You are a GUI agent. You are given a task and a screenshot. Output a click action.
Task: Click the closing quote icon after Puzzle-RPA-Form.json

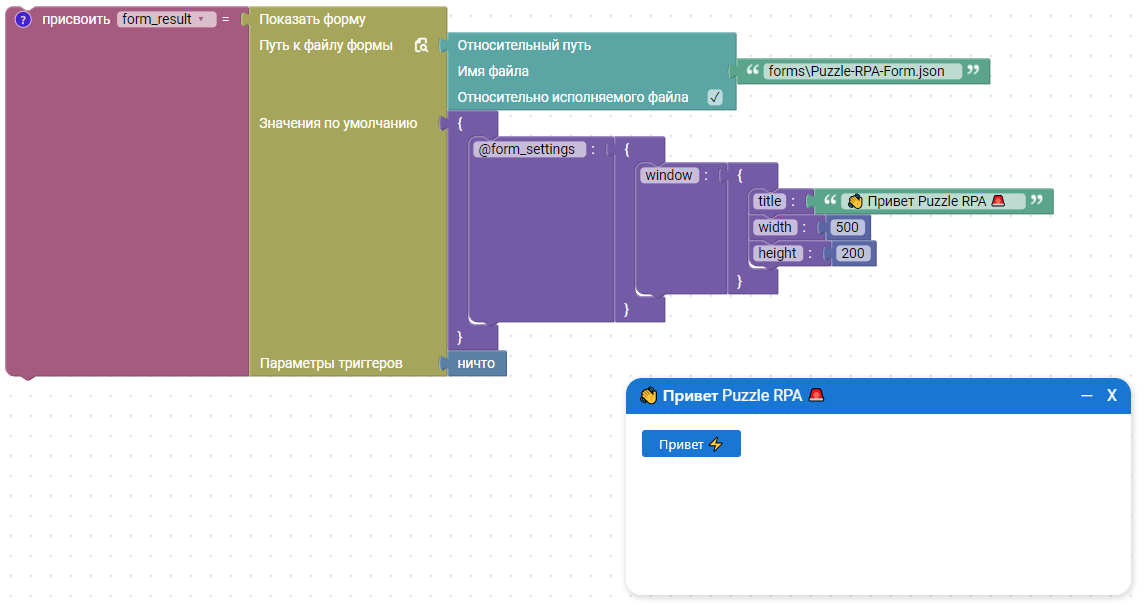click(x=973, y=71)
